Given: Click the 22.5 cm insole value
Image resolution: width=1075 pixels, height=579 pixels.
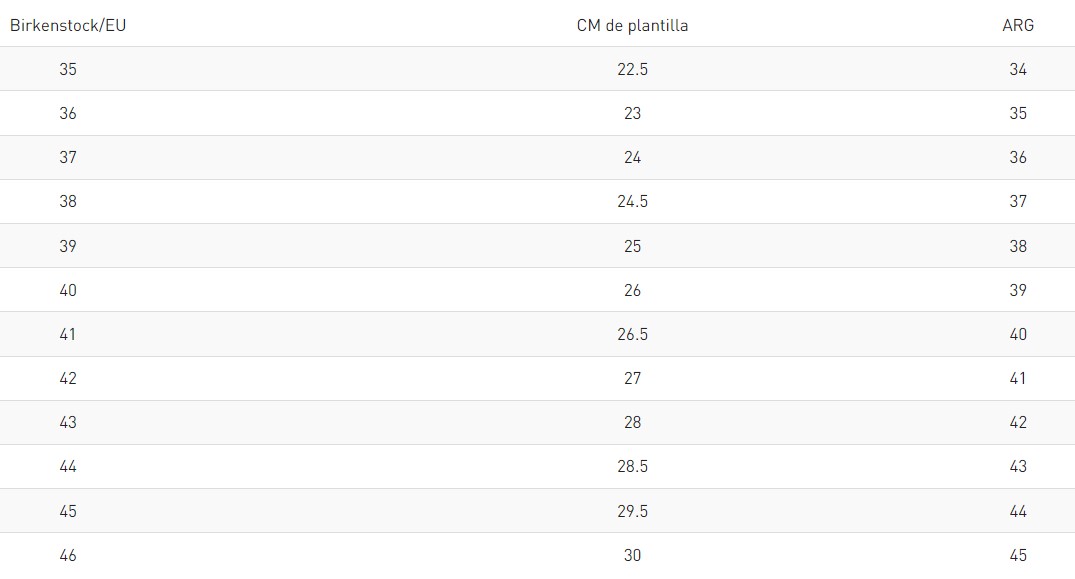Looking at the screenshot, I should point(632,69).
